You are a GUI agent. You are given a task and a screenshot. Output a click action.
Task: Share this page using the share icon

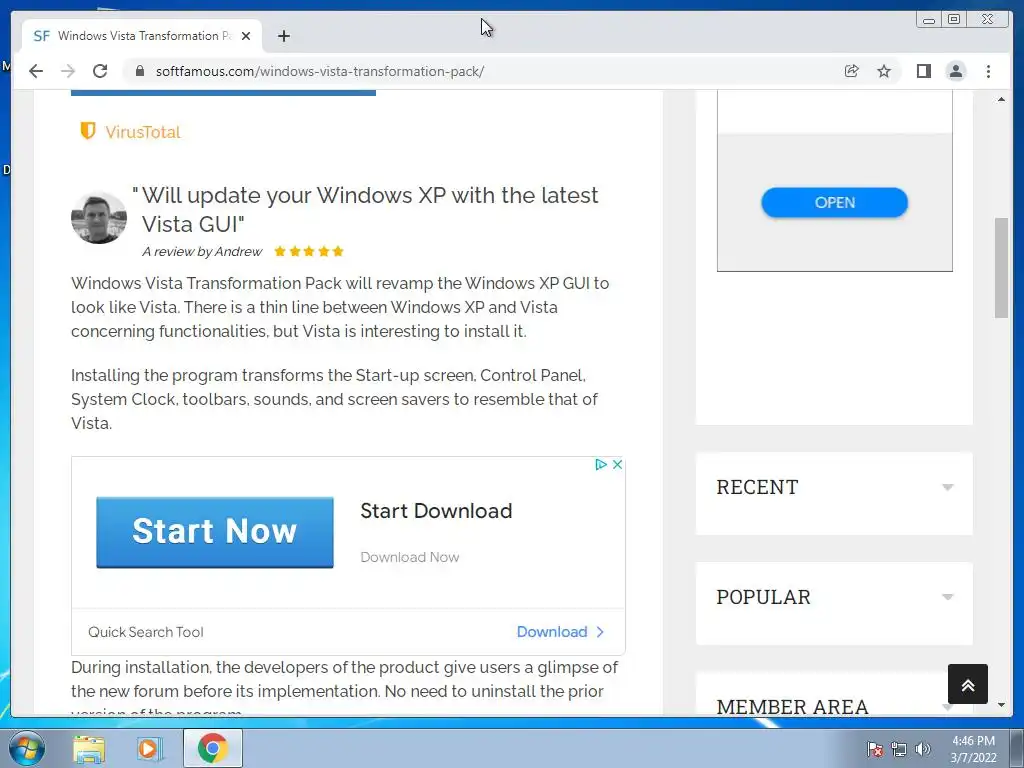pos(852,71)
